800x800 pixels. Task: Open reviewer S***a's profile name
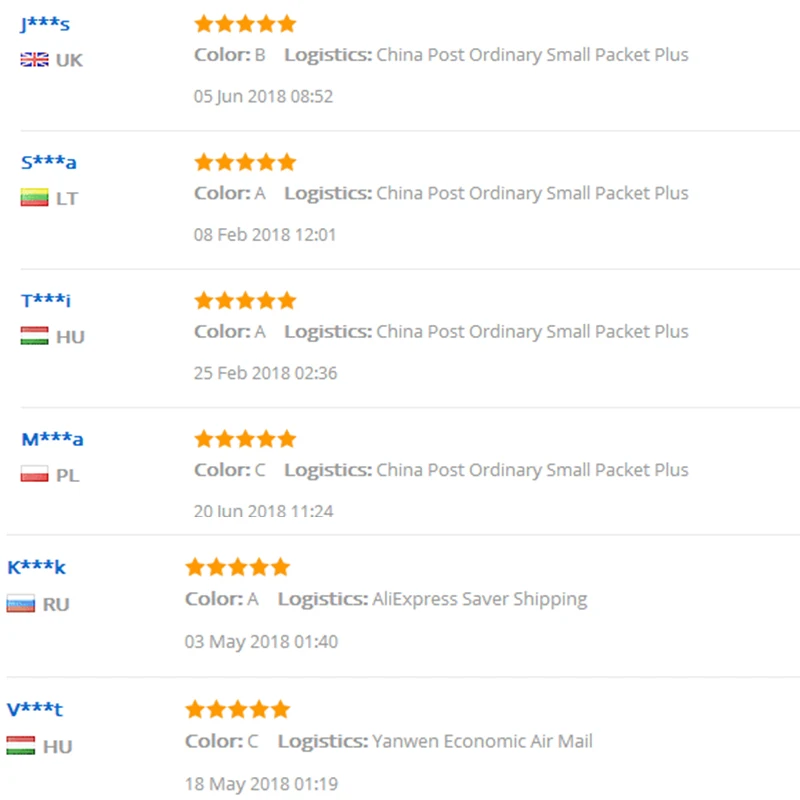pyautogui.click(x=48, y=163)
